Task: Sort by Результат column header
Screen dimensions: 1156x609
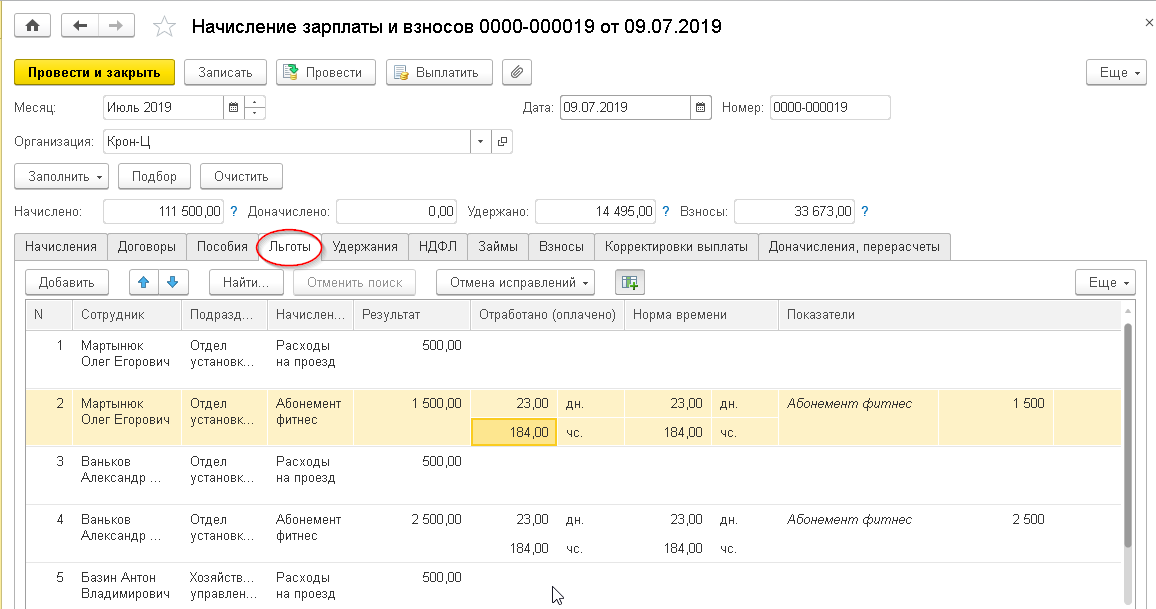Action: 411,315
